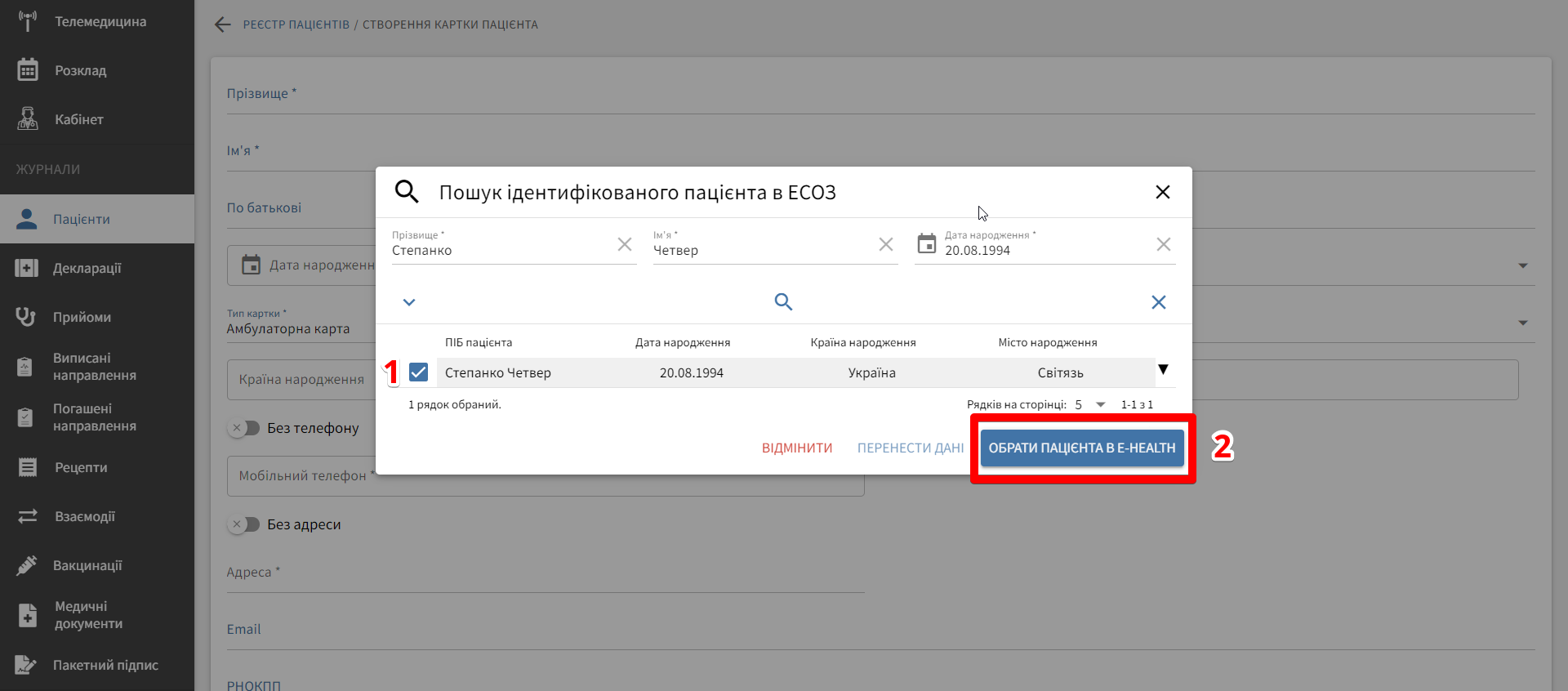The image size is (1568, 691).
Task: Clear the Ім'я field Четвер
Action: 885,244
